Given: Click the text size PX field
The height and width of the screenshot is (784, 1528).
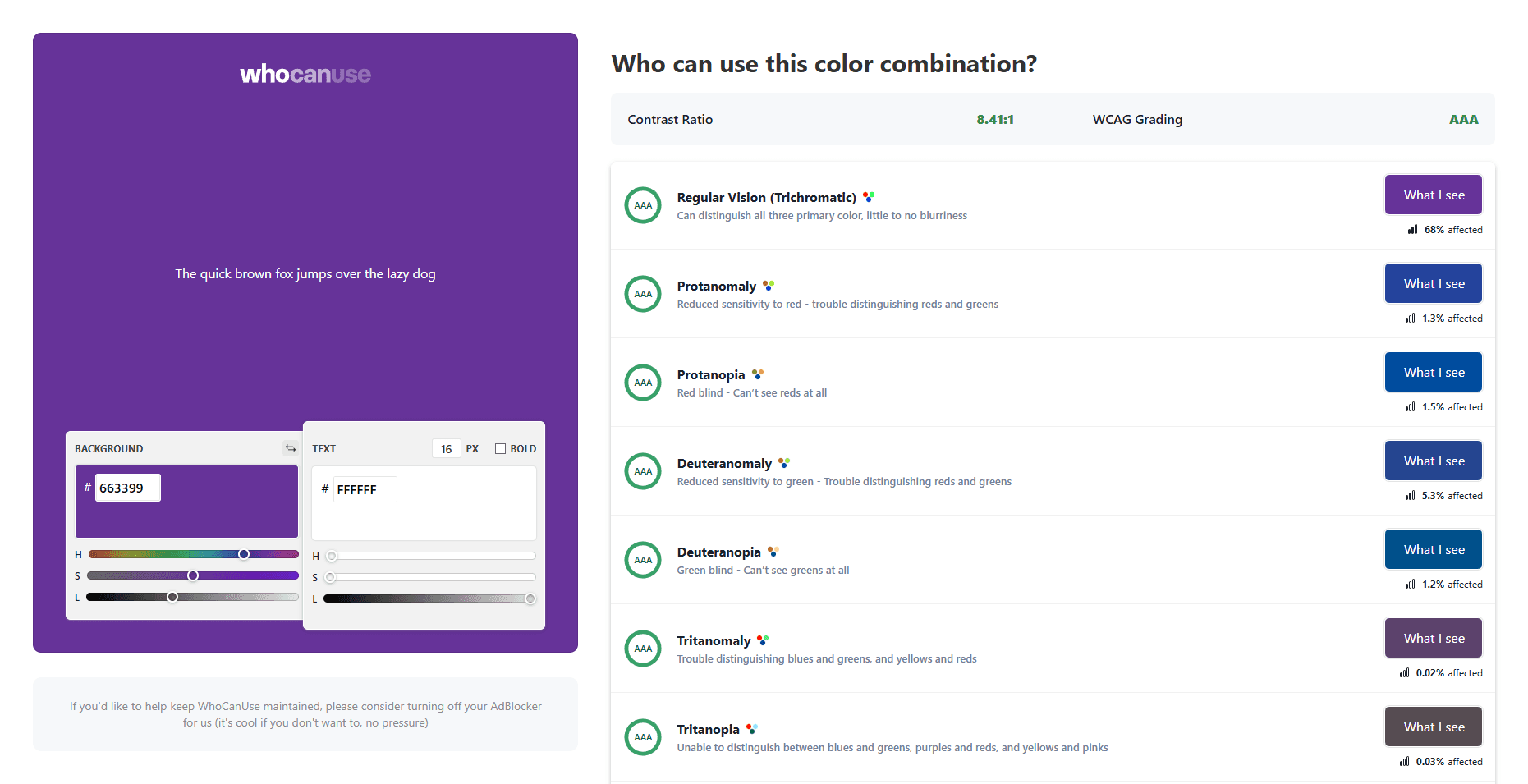Looking at the screenshot, I should click(x=446, y=449).
